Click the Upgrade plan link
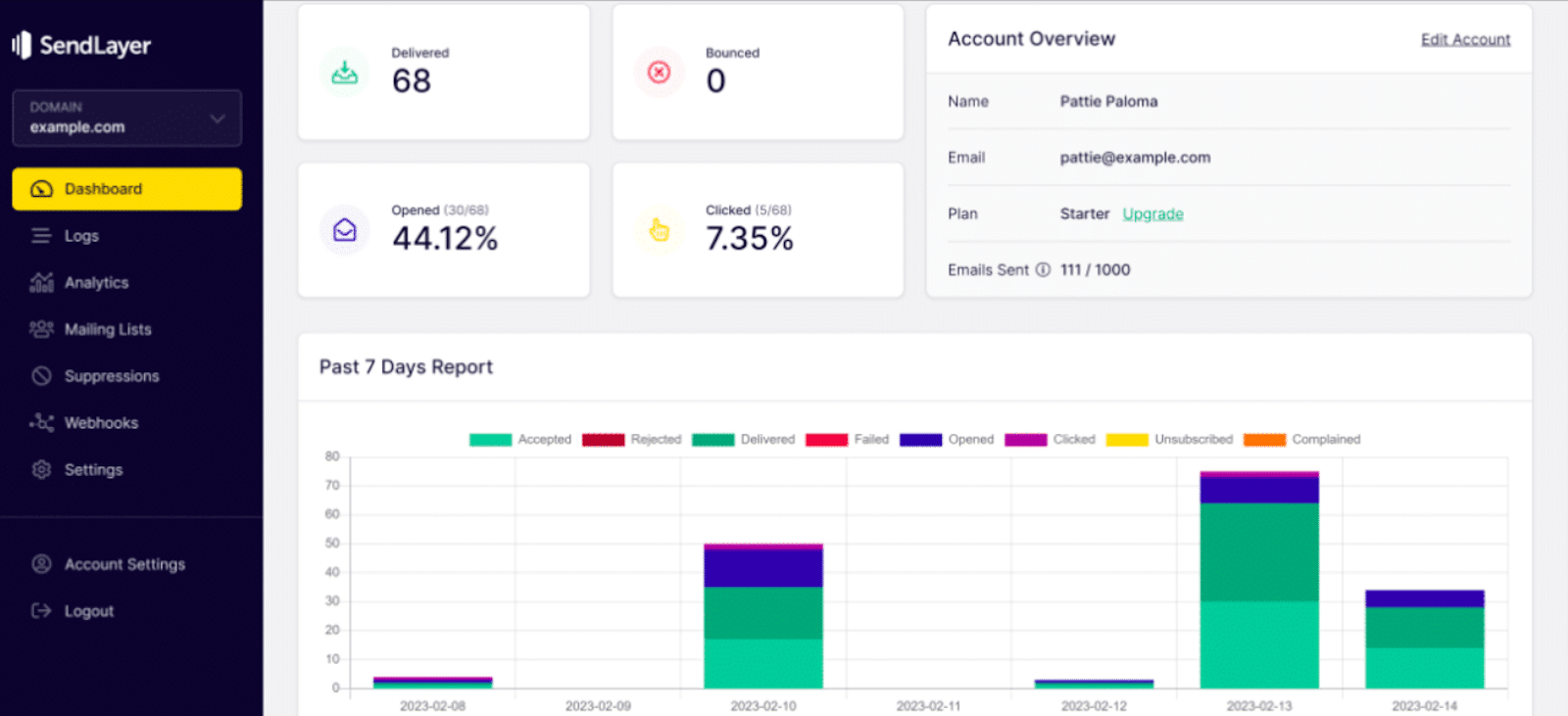The height and width of the screenshot is (716, 1568). point(1152,214)
